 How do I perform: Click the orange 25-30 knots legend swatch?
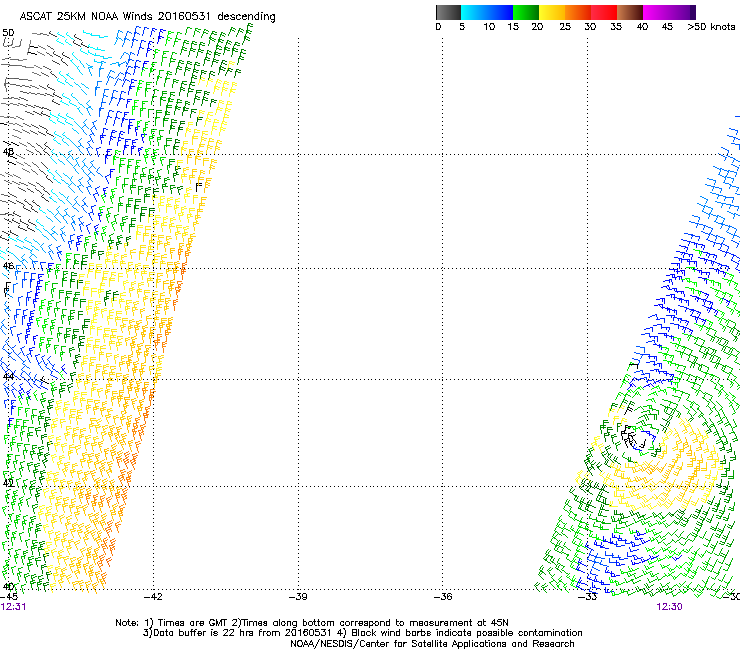click(578, 12)
